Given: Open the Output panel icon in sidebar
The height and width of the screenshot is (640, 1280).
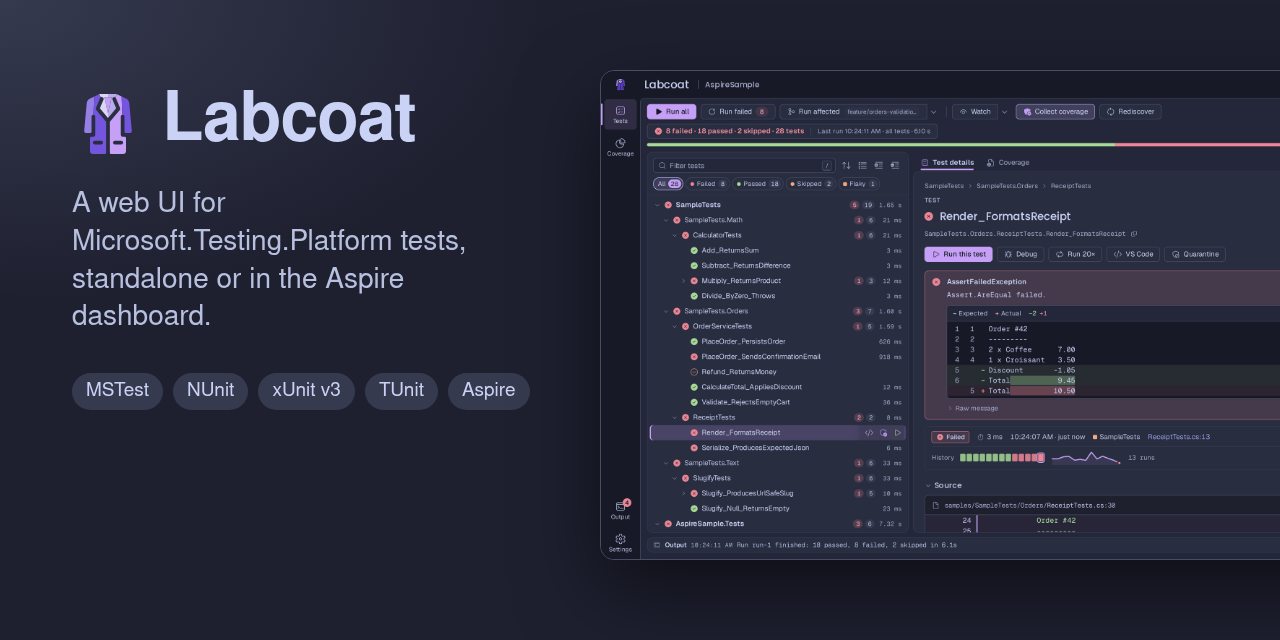Looking at the screenshot, I should pos(620,510).
